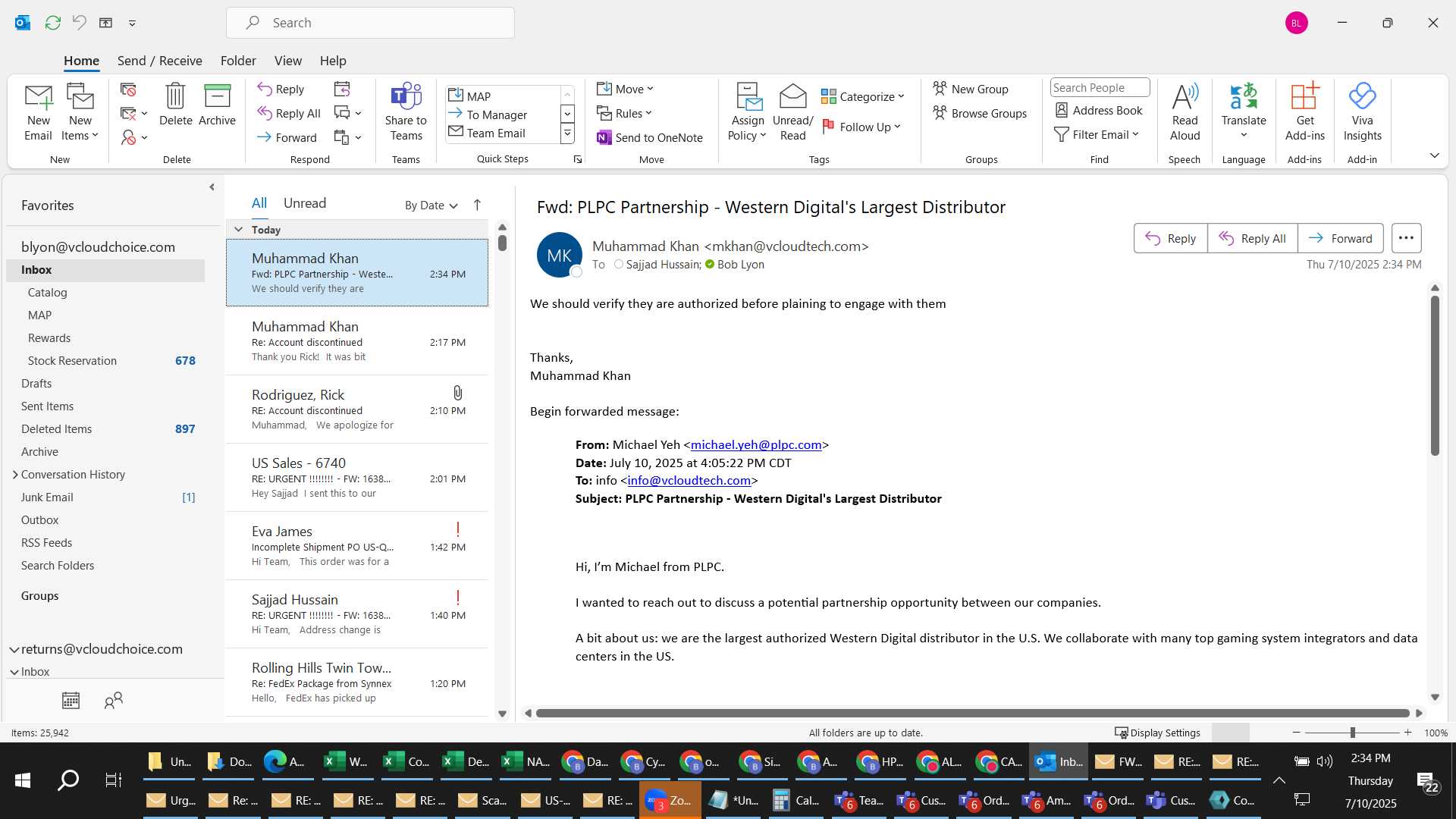The image size is (1456, 819).
Task: Adjust the zoom slider handle
Action: tap(1352, 733)
